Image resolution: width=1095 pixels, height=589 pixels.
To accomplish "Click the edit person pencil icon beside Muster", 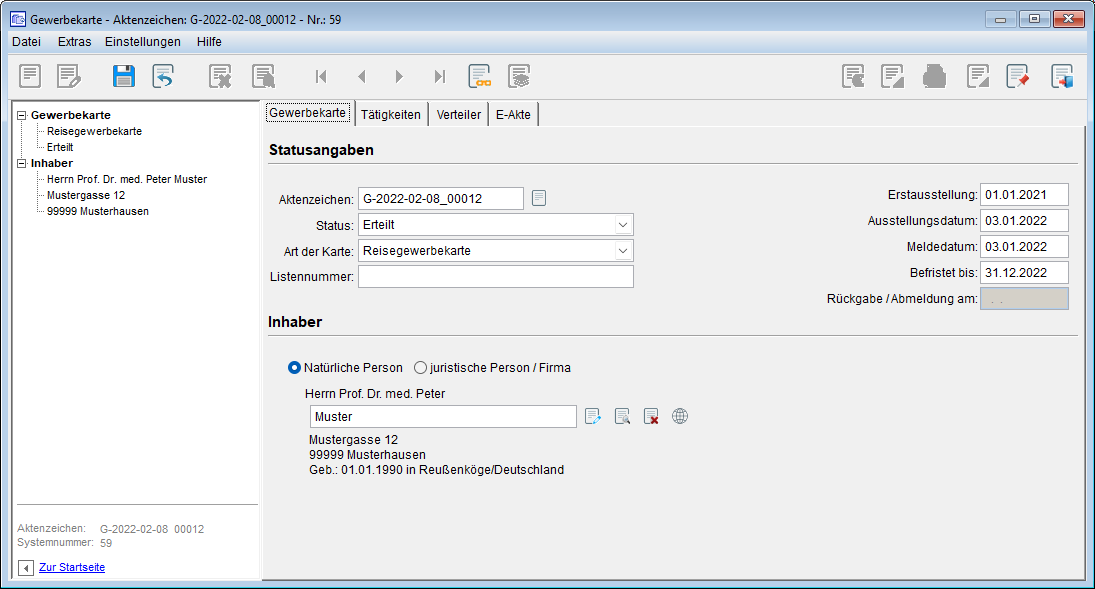I will [593, 416].
